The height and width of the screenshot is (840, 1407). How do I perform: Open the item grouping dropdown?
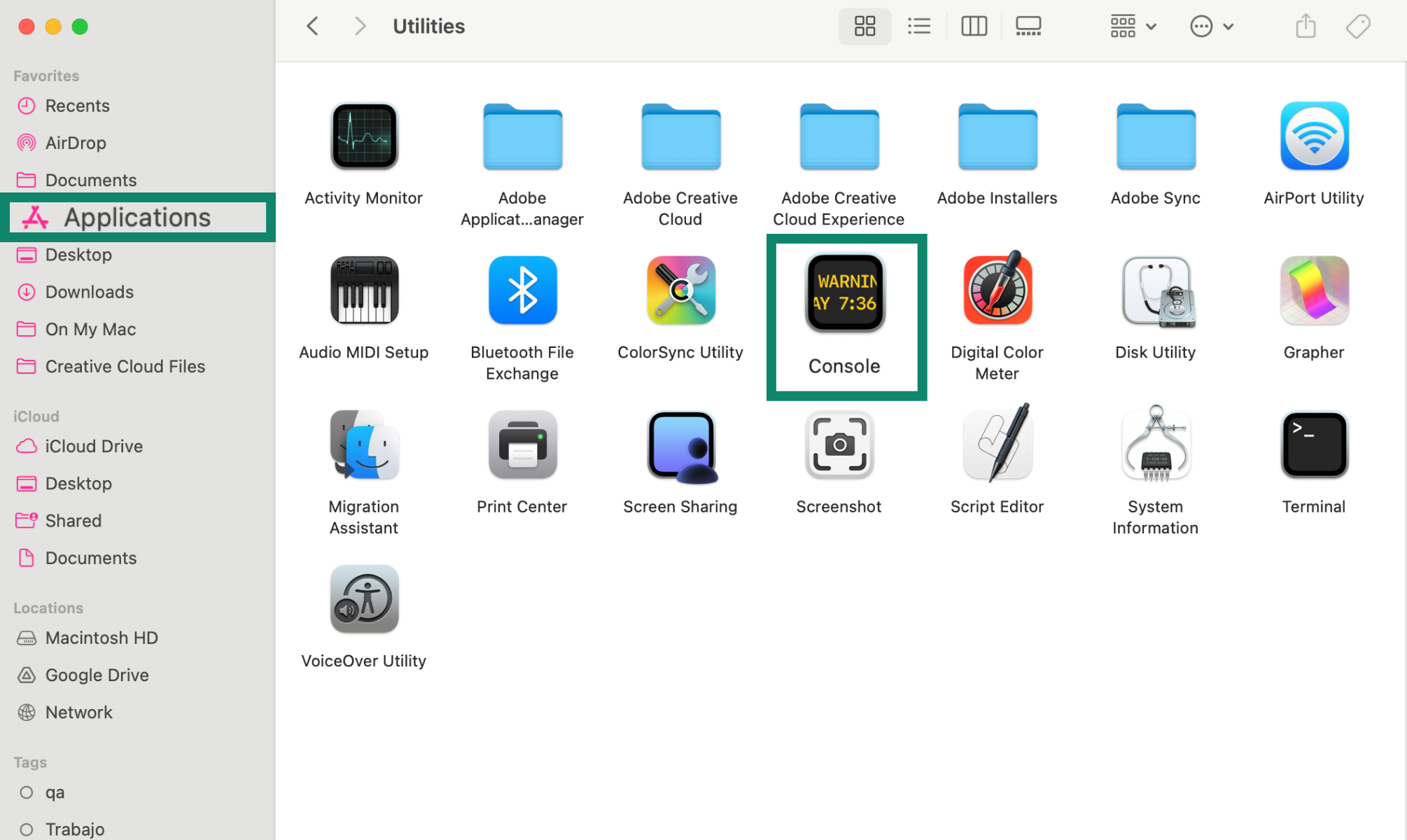click(x=1131, y=26)
